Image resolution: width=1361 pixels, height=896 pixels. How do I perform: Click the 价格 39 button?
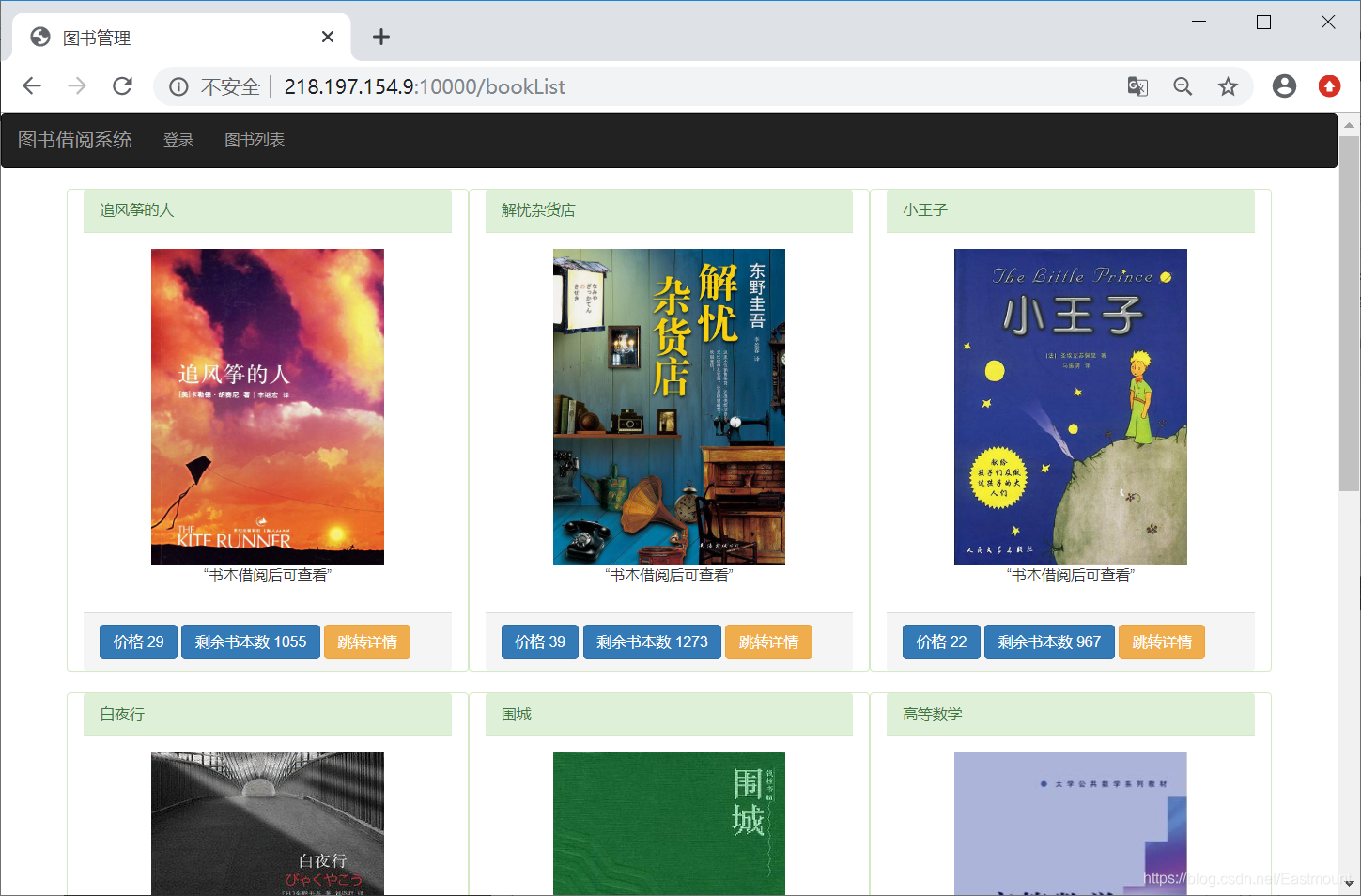pyautogui.click(x=540, y=642)
